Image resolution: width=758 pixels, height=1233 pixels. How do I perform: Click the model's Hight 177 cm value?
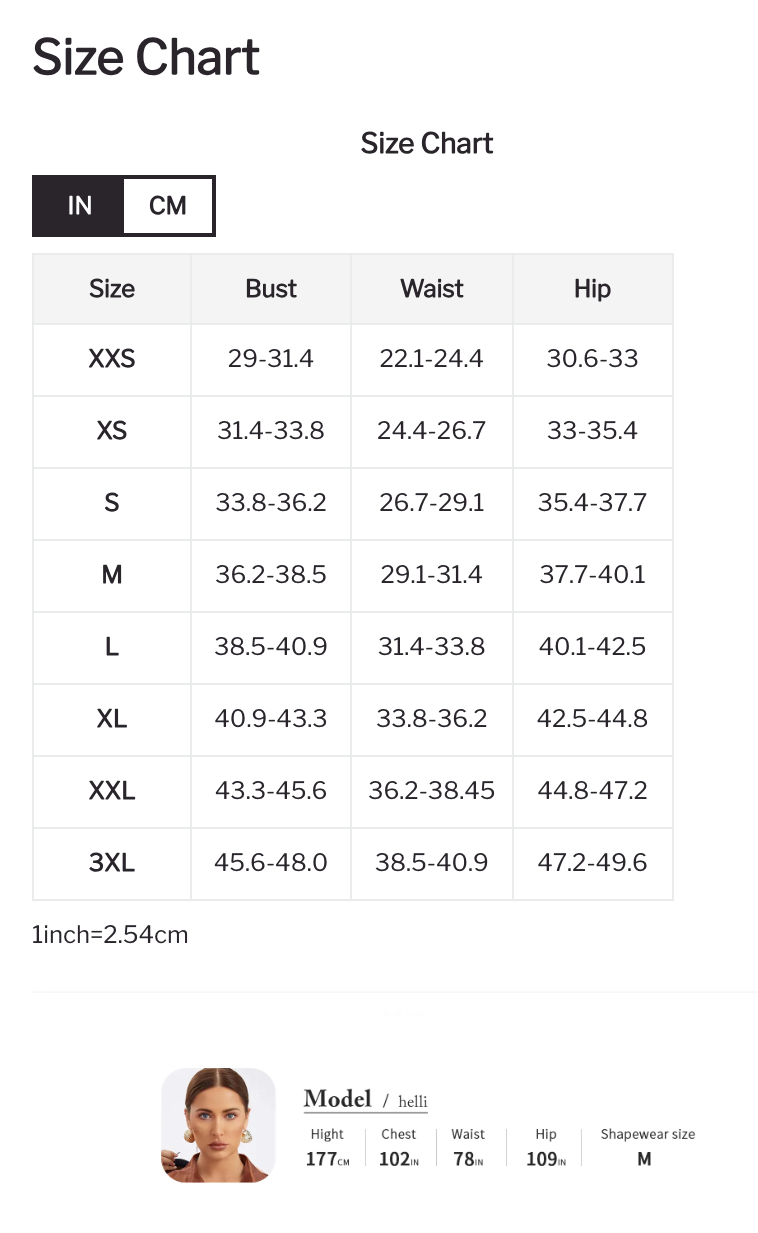[327, 1160]
